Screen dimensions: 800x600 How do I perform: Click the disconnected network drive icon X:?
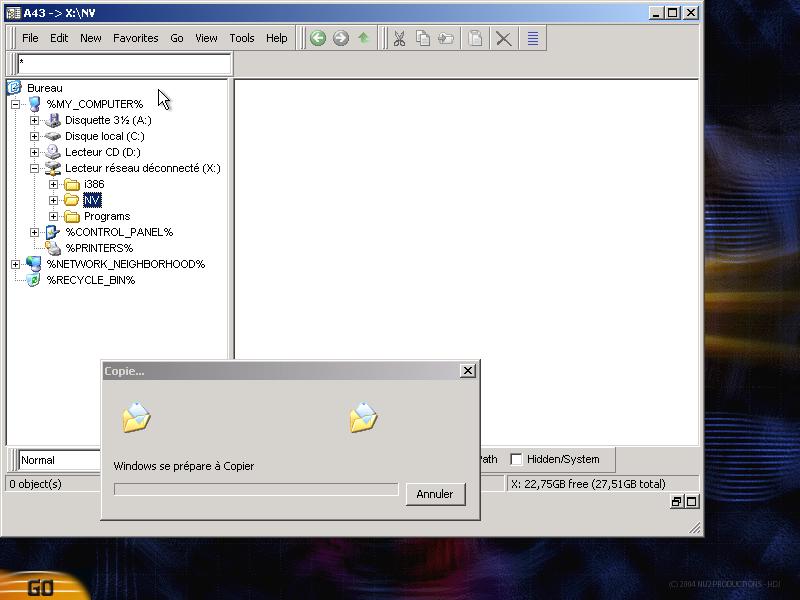pos(53,168)
